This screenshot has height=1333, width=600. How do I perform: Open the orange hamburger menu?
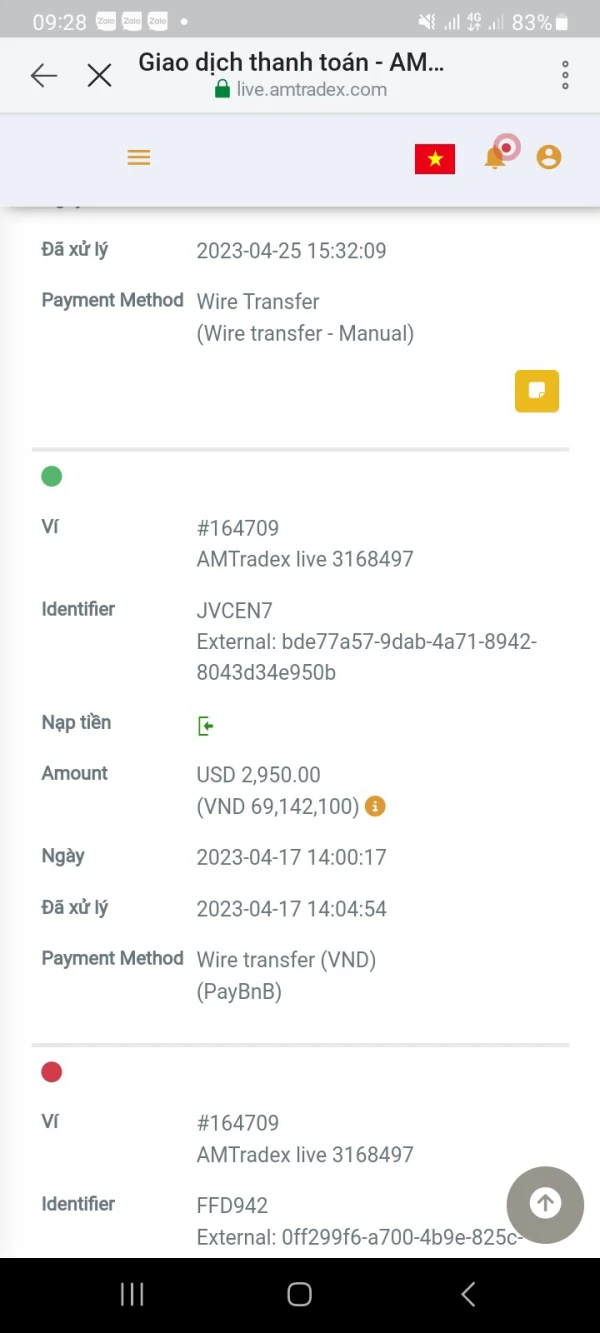(x=139, y=158)
